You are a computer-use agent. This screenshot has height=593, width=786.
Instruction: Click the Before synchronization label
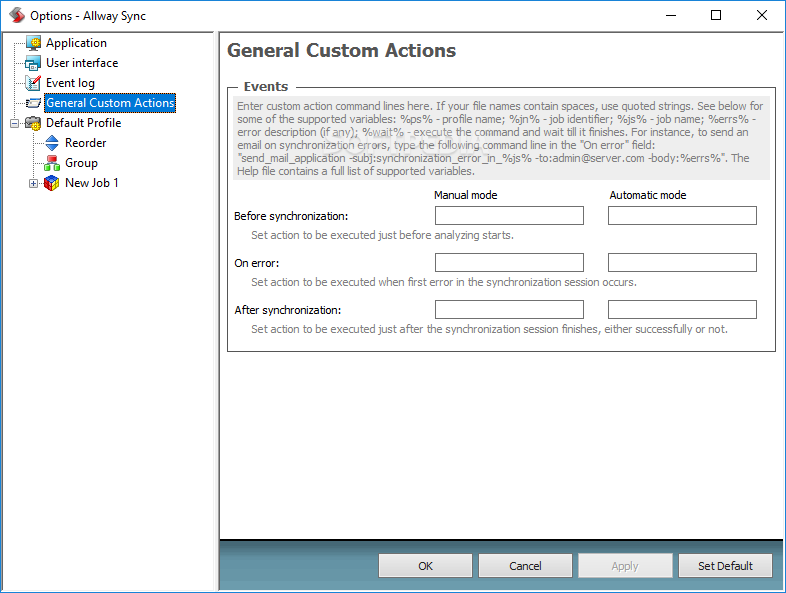pos(291,216)
